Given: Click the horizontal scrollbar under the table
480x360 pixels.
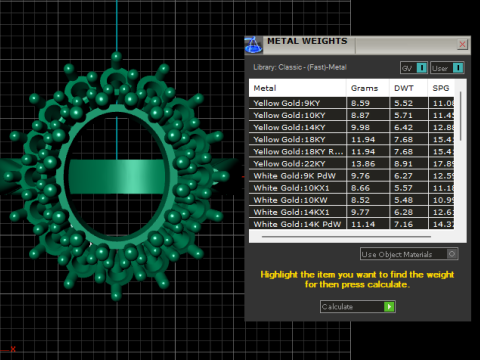Looking at the screenshot, I should pyautogui.click(x=346, y=237).
